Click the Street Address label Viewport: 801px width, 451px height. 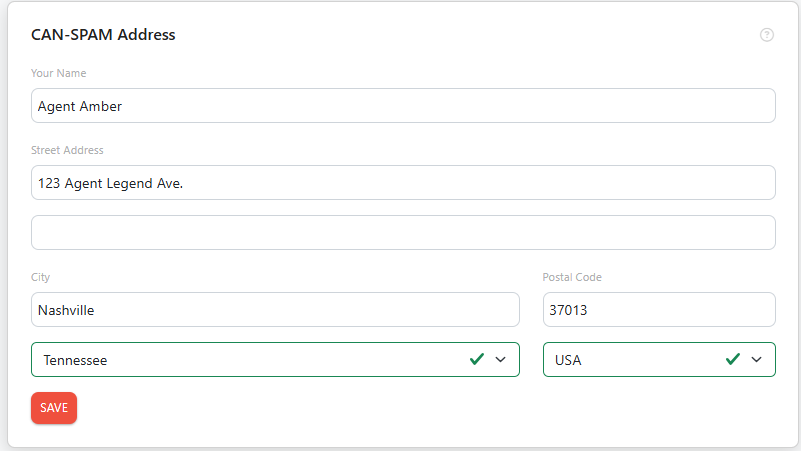[67, 150]
